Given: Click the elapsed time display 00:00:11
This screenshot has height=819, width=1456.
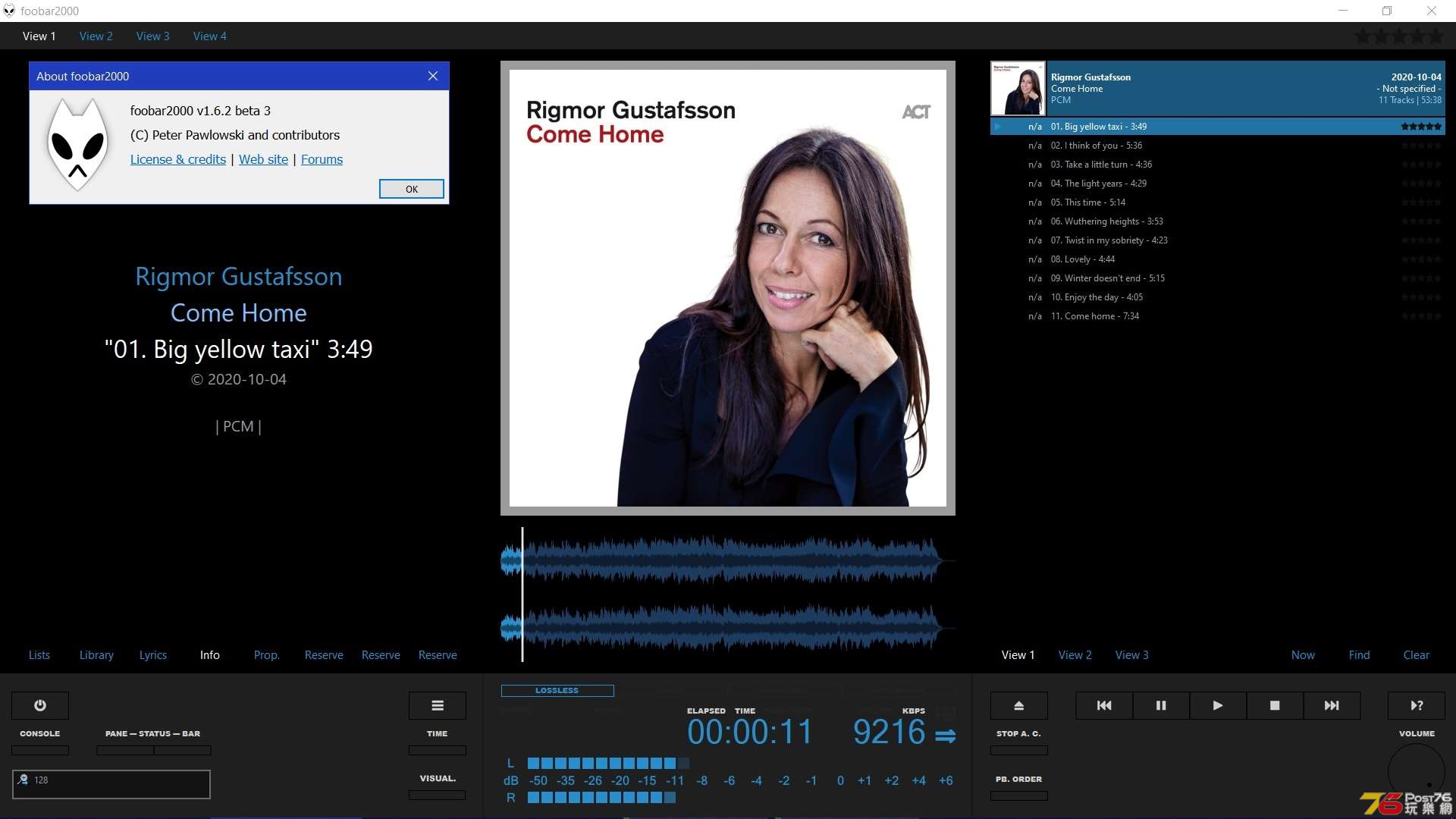Looking at the screenshot, I should 749,733.
